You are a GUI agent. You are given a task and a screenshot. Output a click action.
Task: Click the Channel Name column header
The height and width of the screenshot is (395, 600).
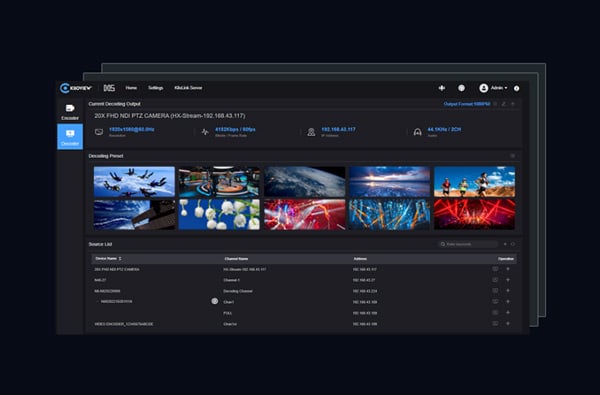(x=236, y=259)
